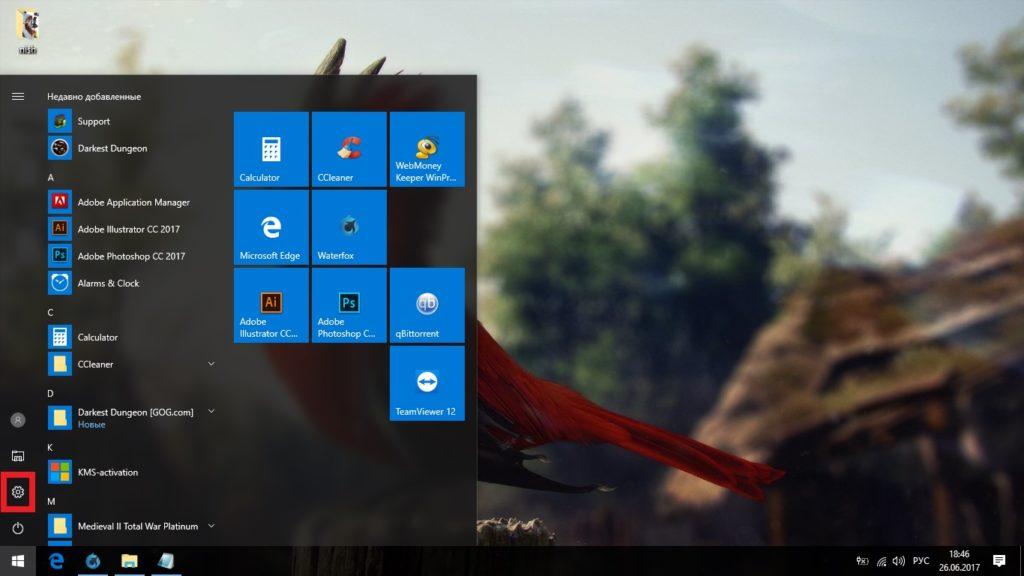
Task: Open the volume control in system tray
Action: coord(899,561)
